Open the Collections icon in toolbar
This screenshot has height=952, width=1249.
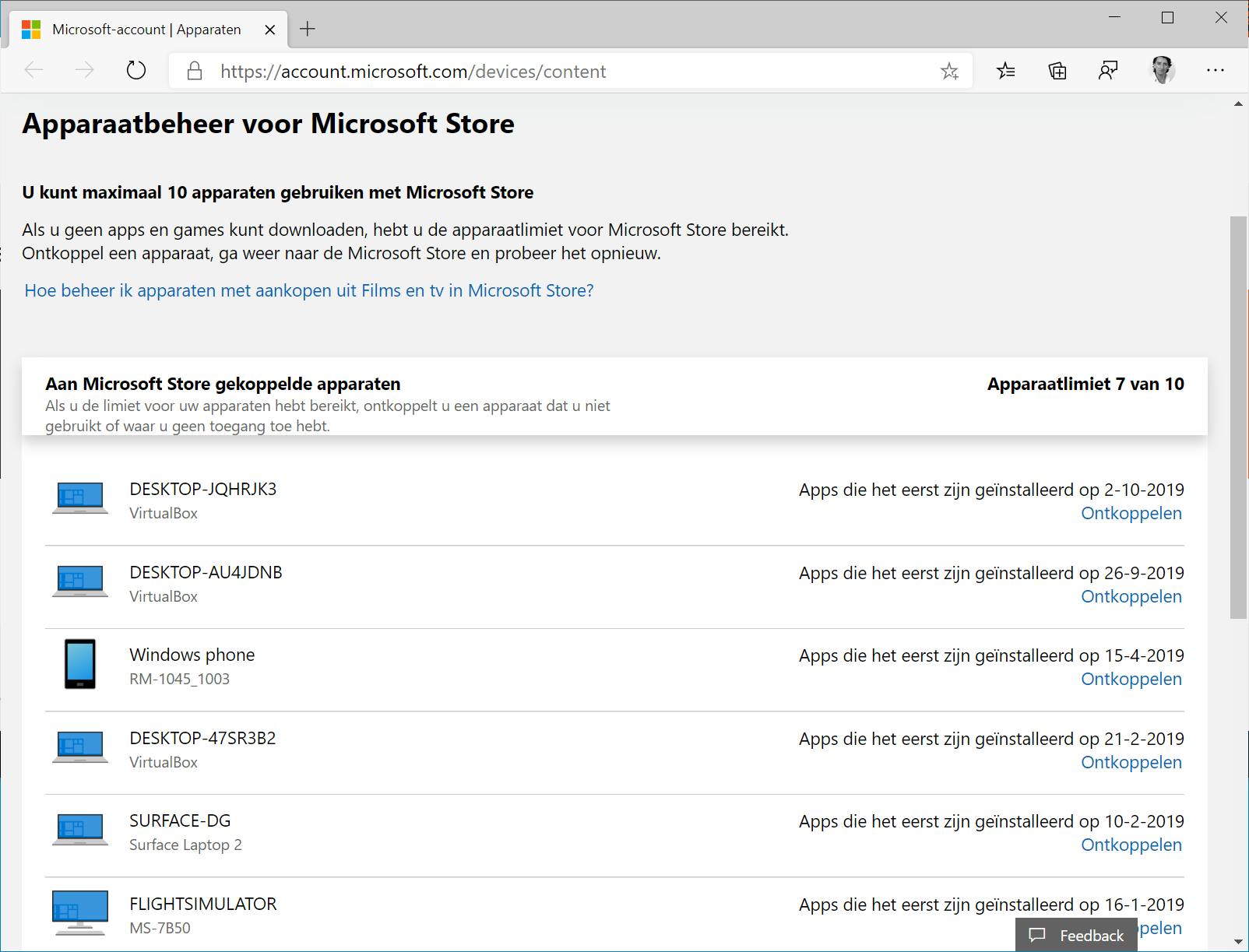1057,72
